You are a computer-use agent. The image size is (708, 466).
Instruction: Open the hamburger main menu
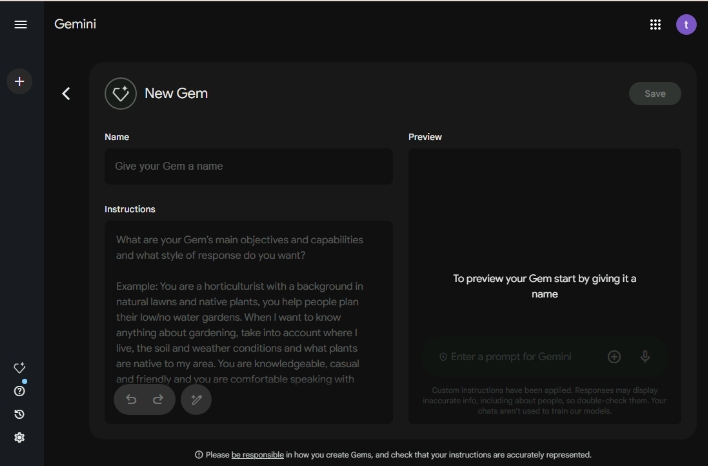20,24
